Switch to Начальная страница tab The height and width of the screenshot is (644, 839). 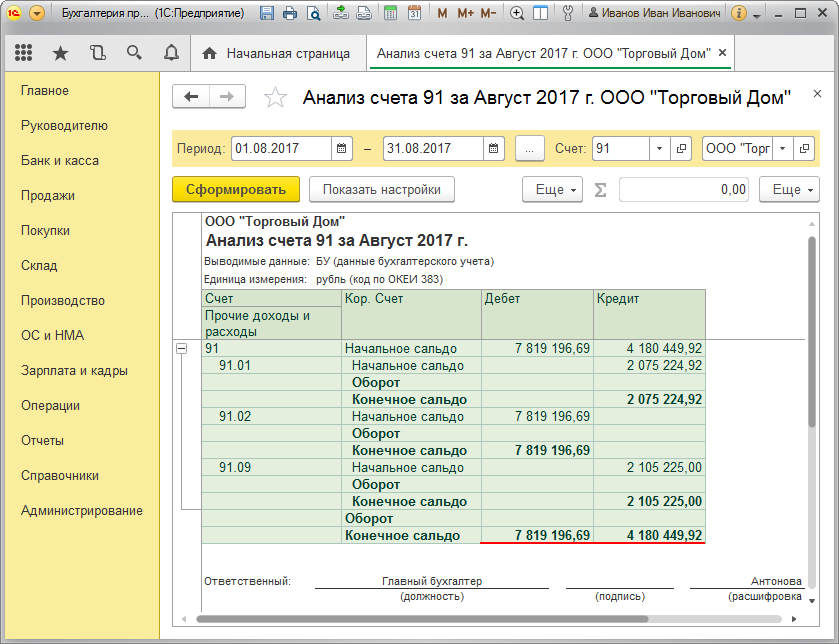(x=276, y=53)
